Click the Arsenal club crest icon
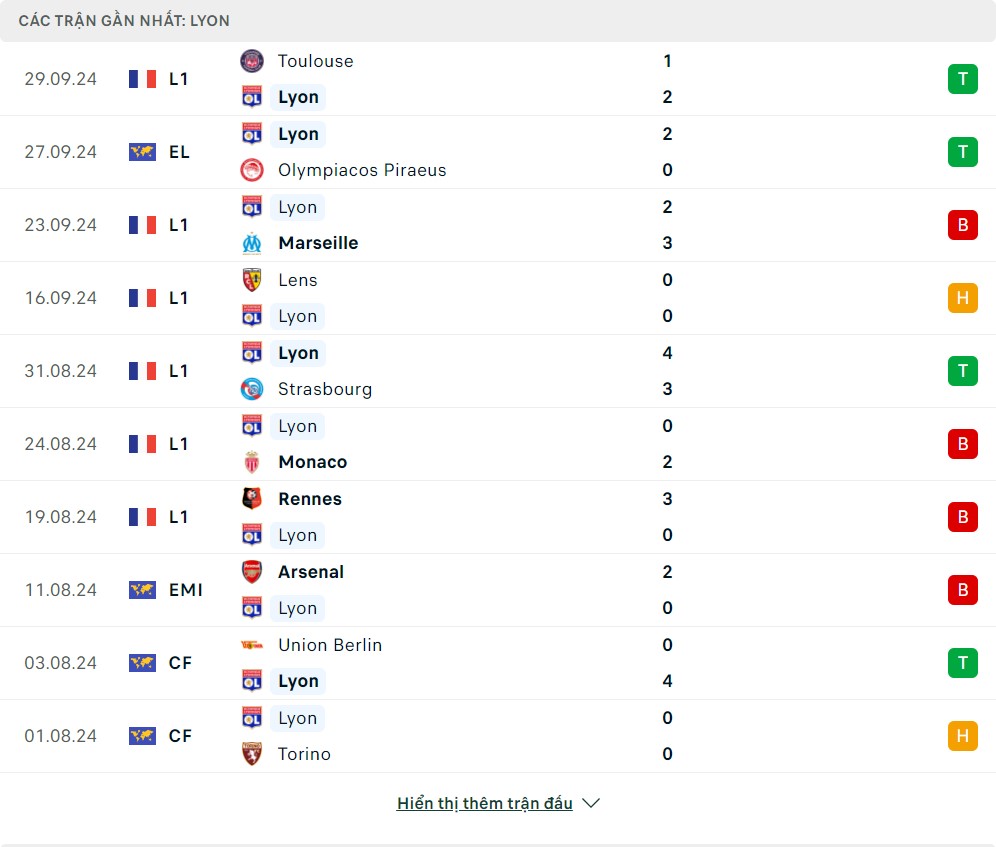The image size is (996, 847). tap(252, 572)
